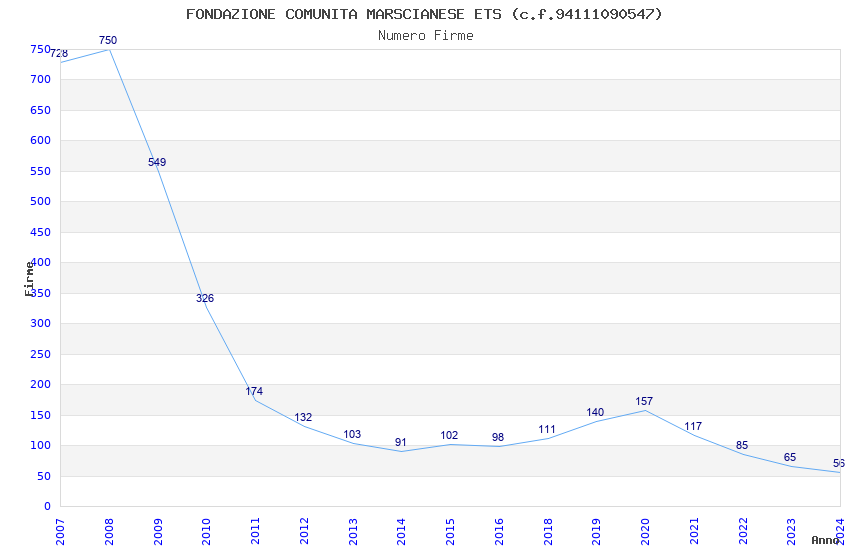Click the y-axis value 600

pyautogui.click(x=41, y=140)
